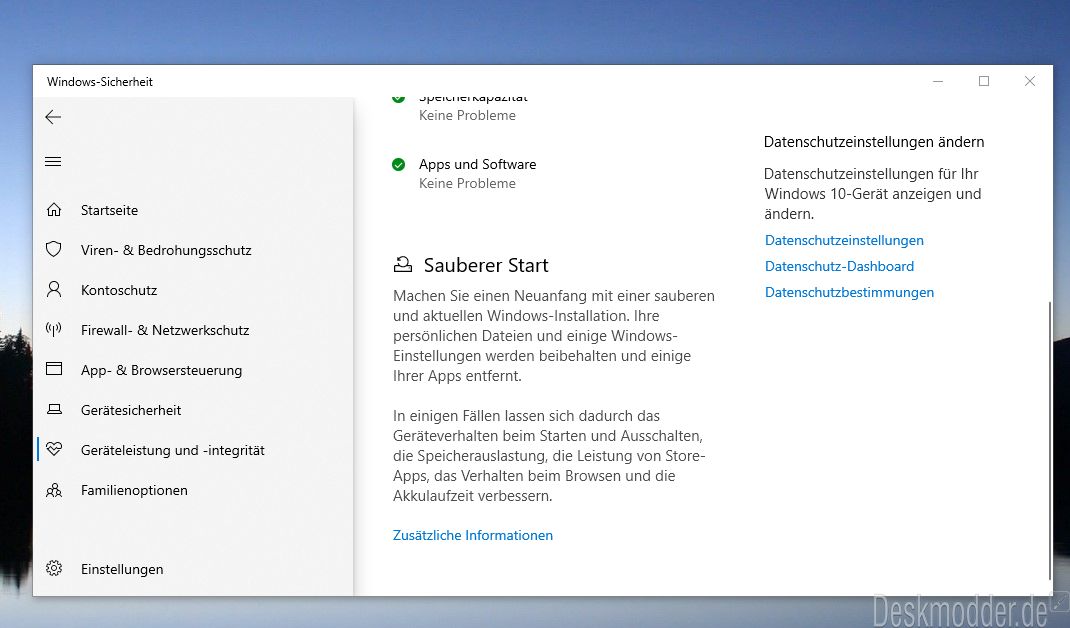Click Keine Probleme under Apps und Software
The width and height of the screenshot is (1070, 628).
pos(467,183)
